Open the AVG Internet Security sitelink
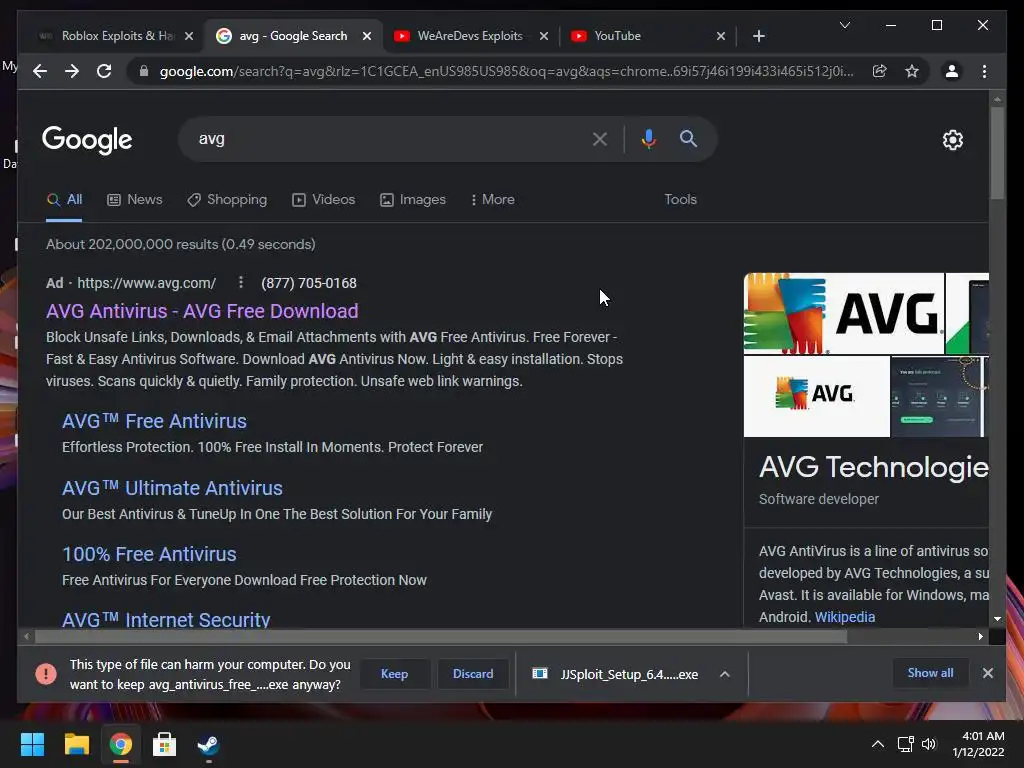1024x768 pixels. pos(166,619)
